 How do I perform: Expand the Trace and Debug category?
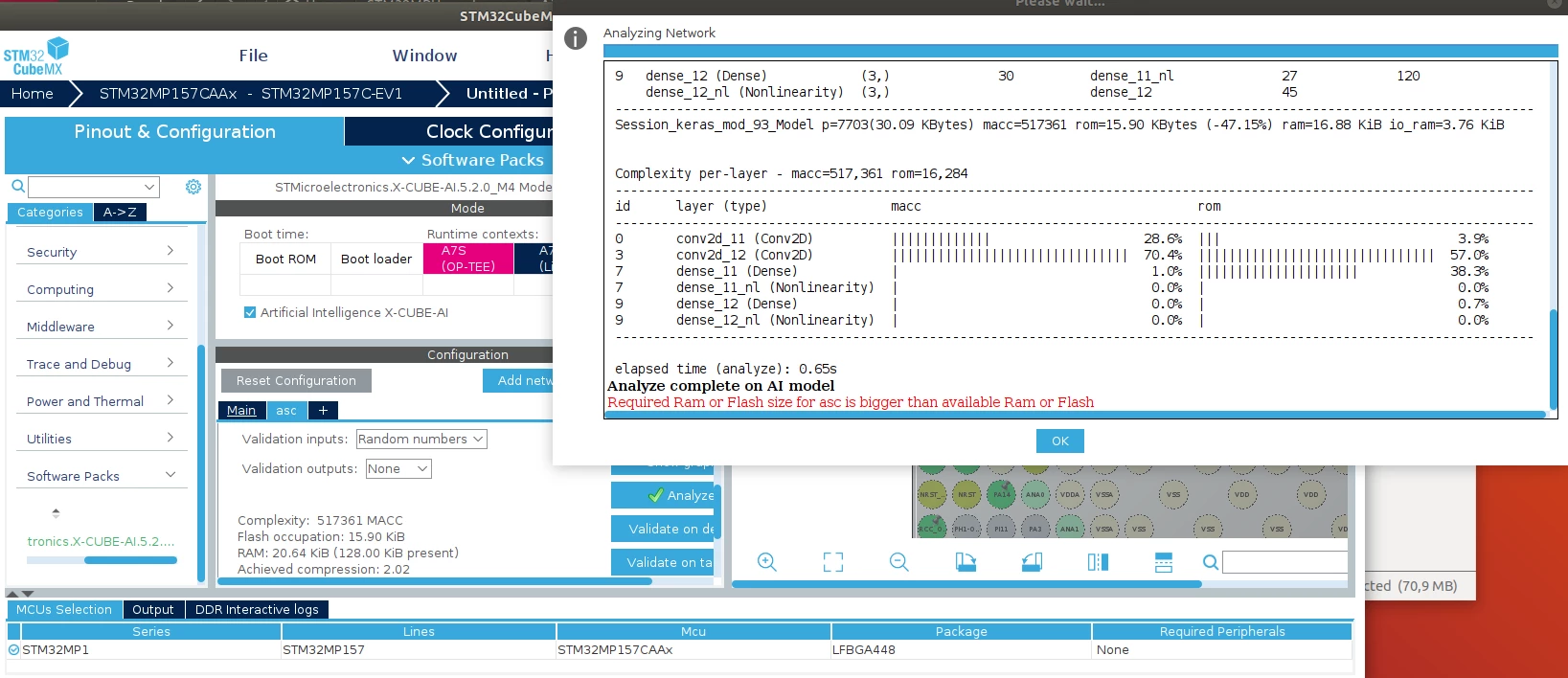pos(102,364)
